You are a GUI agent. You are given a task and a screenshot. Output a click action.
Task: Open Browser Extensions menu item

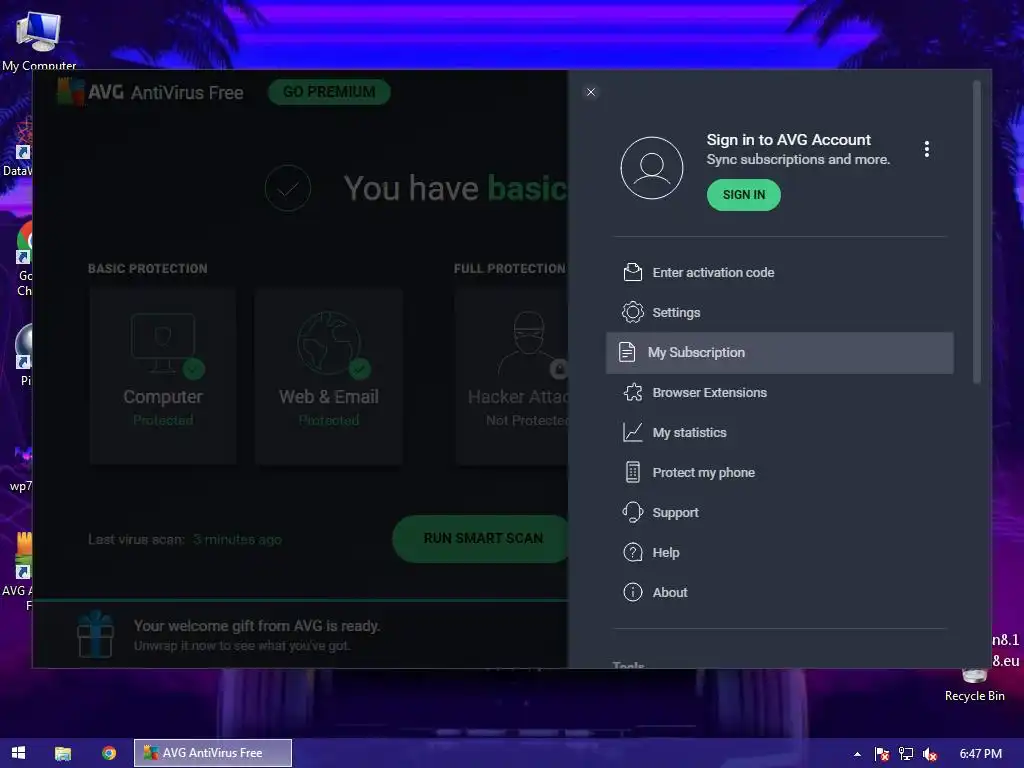pos(779,392)
